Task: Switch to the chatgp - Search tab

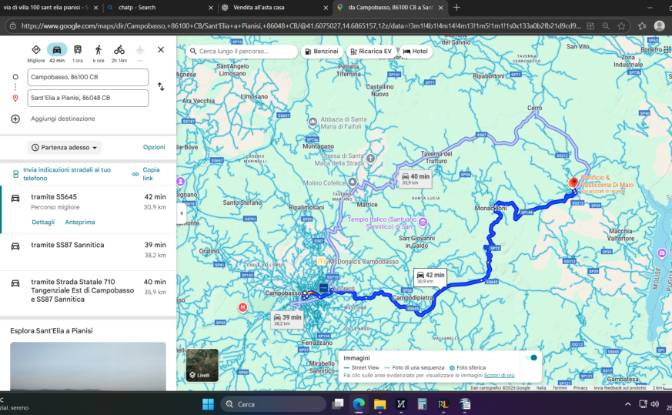Action: point(160,8)
